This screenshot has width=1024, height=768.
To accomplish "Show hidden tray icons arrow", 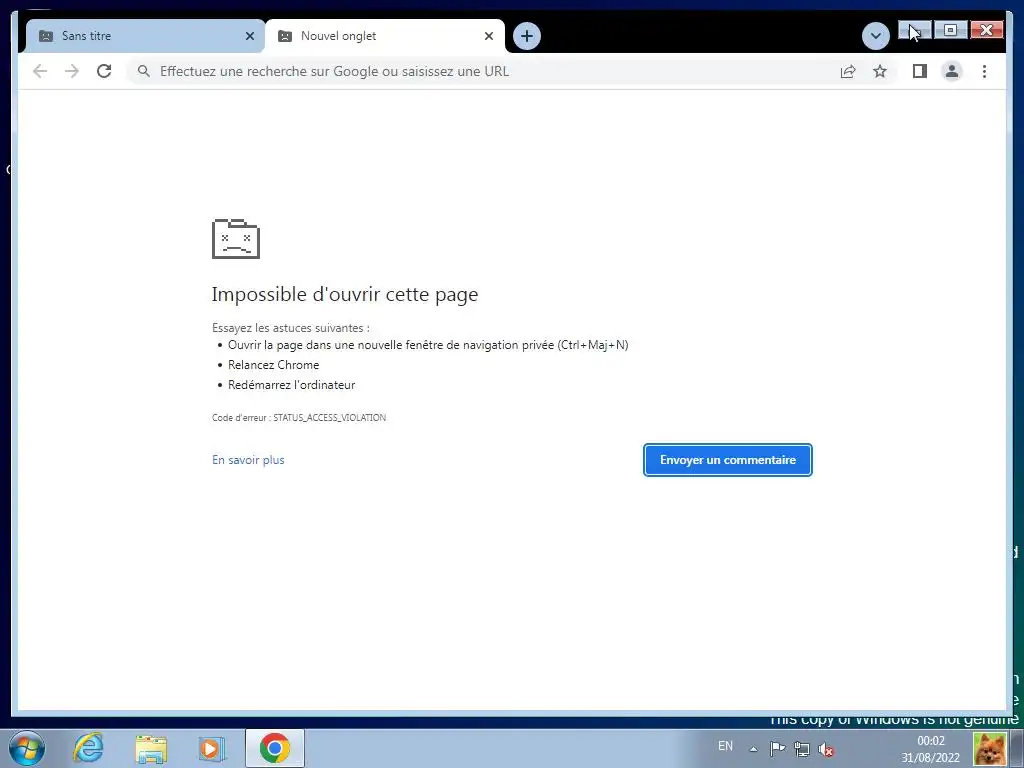I will click(x=754, y=749).
